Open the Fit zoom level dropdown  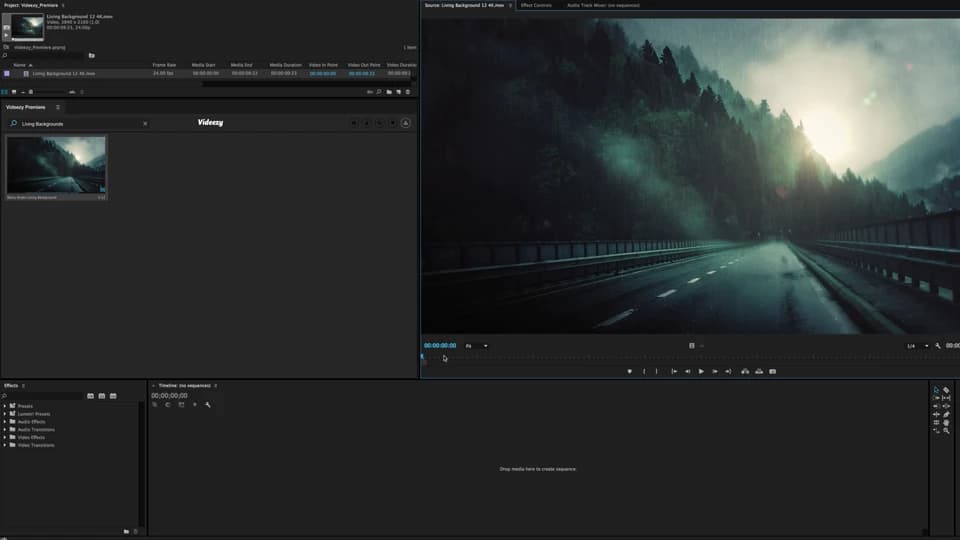point(476,346)
